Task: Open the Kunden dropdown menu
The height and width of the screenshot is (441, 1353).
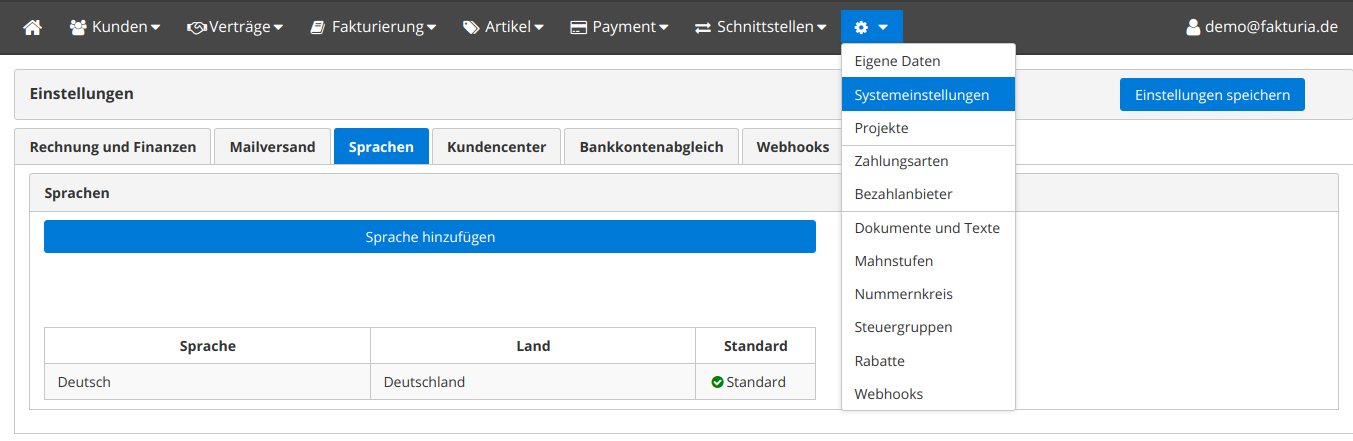Action: click(x=115, y=27)
